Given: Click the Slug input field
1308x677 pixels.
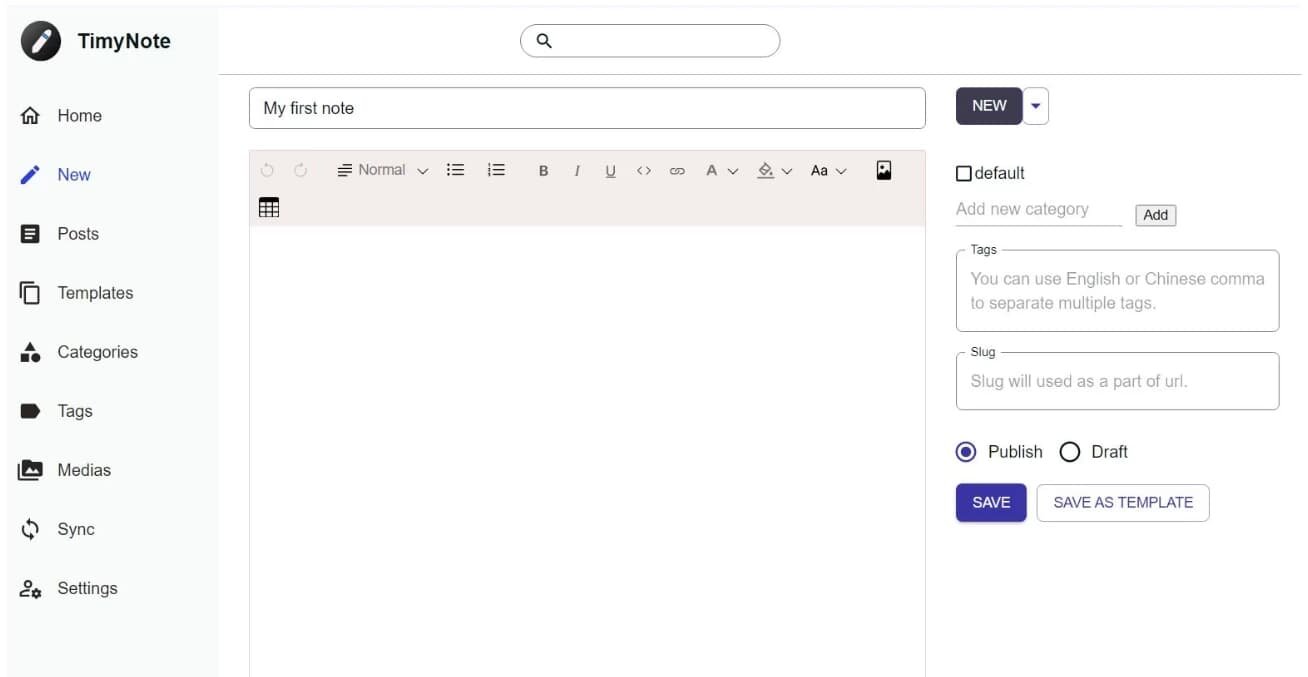Looking at the screenshot, I should coord(1116,381).
